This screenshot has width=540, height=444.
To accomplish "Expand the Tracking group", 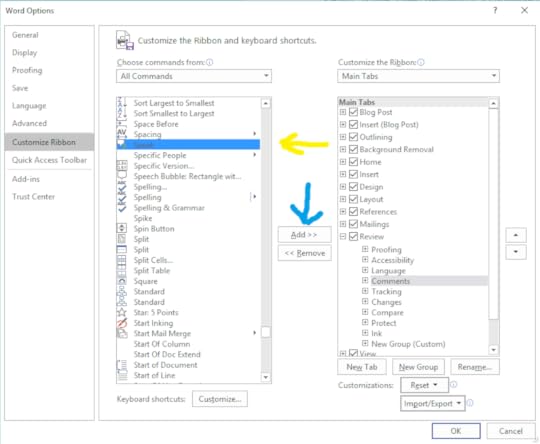I will tap(365, 291).
